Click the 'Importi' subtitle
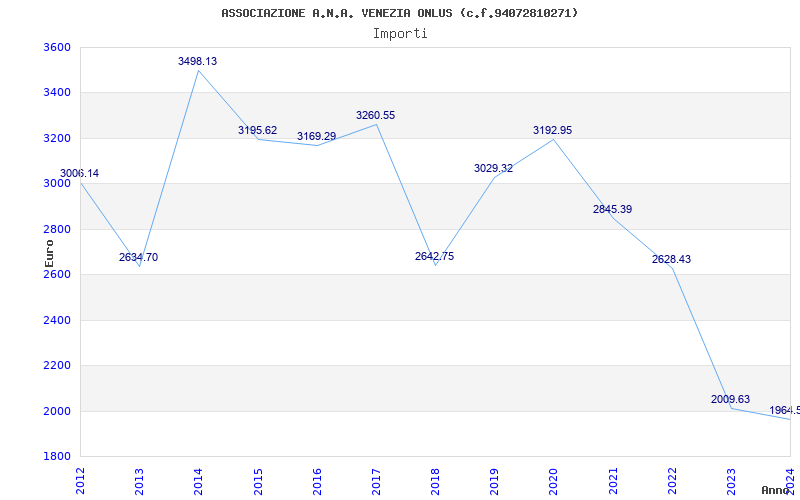800x500 pixels. (400, 34)
